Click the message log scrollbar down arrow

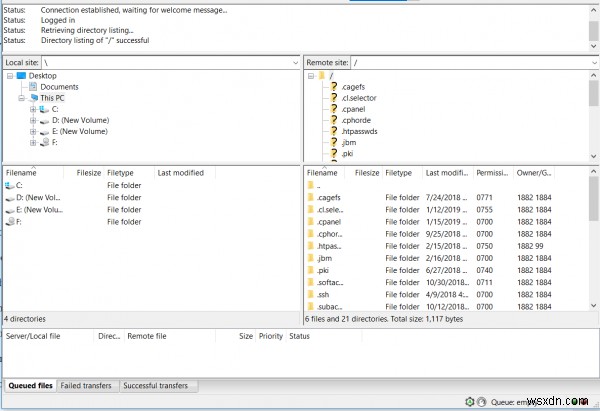[x=593, y=46]
